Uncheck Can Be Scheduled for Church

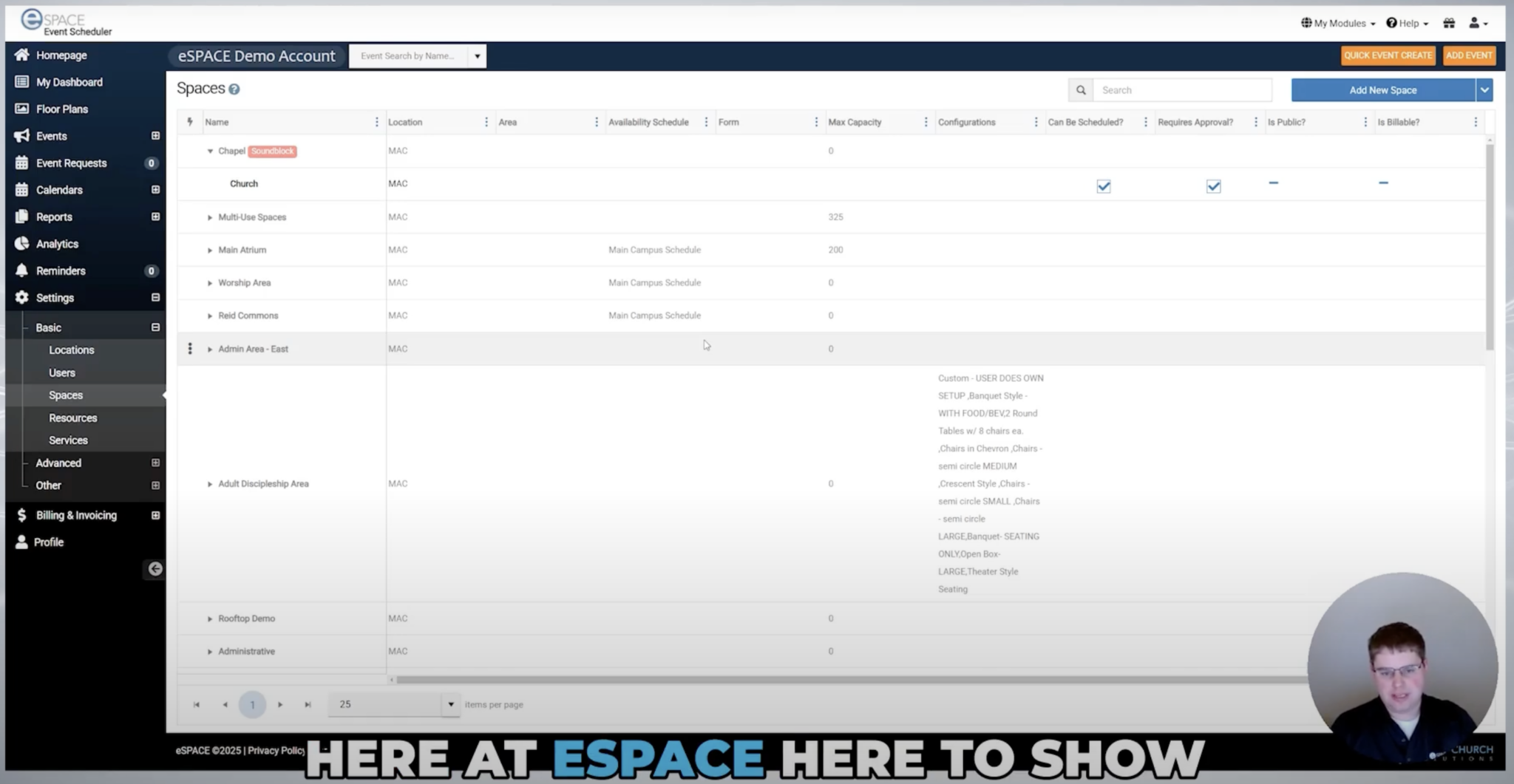[x=1102, y=186]
